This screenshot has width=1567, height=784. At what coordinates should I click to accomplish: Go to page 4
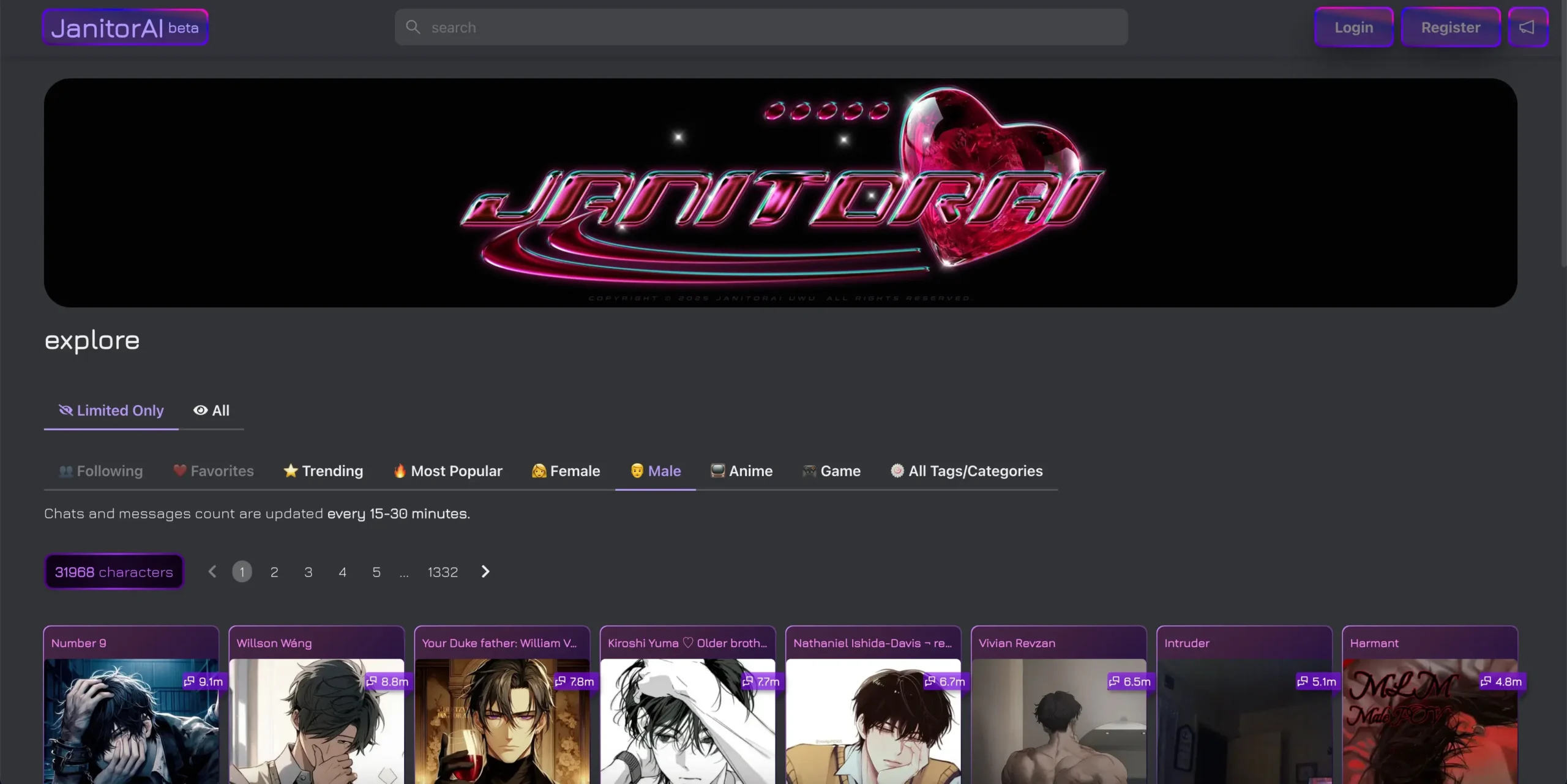point(342,572)
